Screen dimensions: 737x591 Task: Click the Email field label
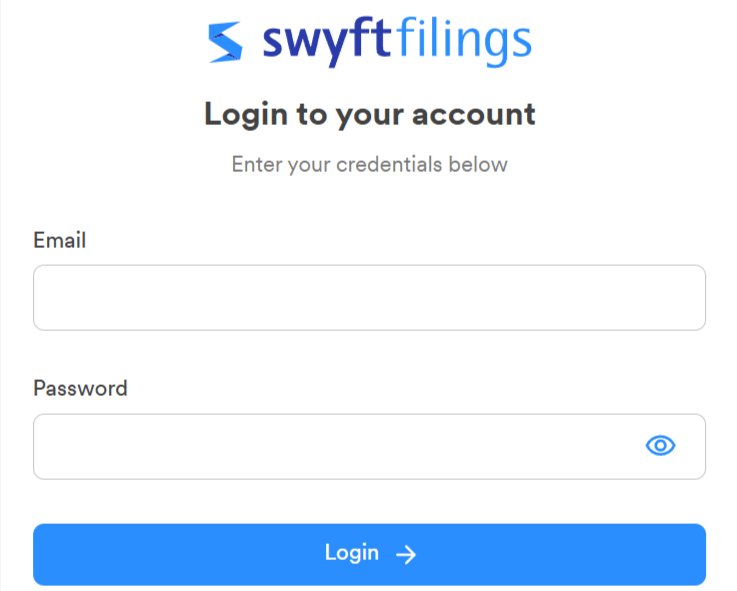(60, 240)
